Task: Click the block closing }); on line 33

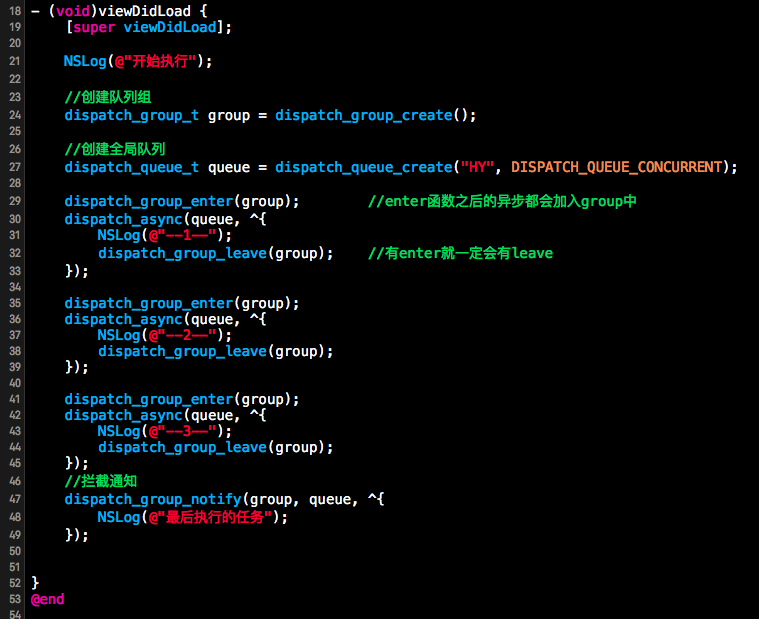Action: [x=77, y=271]
